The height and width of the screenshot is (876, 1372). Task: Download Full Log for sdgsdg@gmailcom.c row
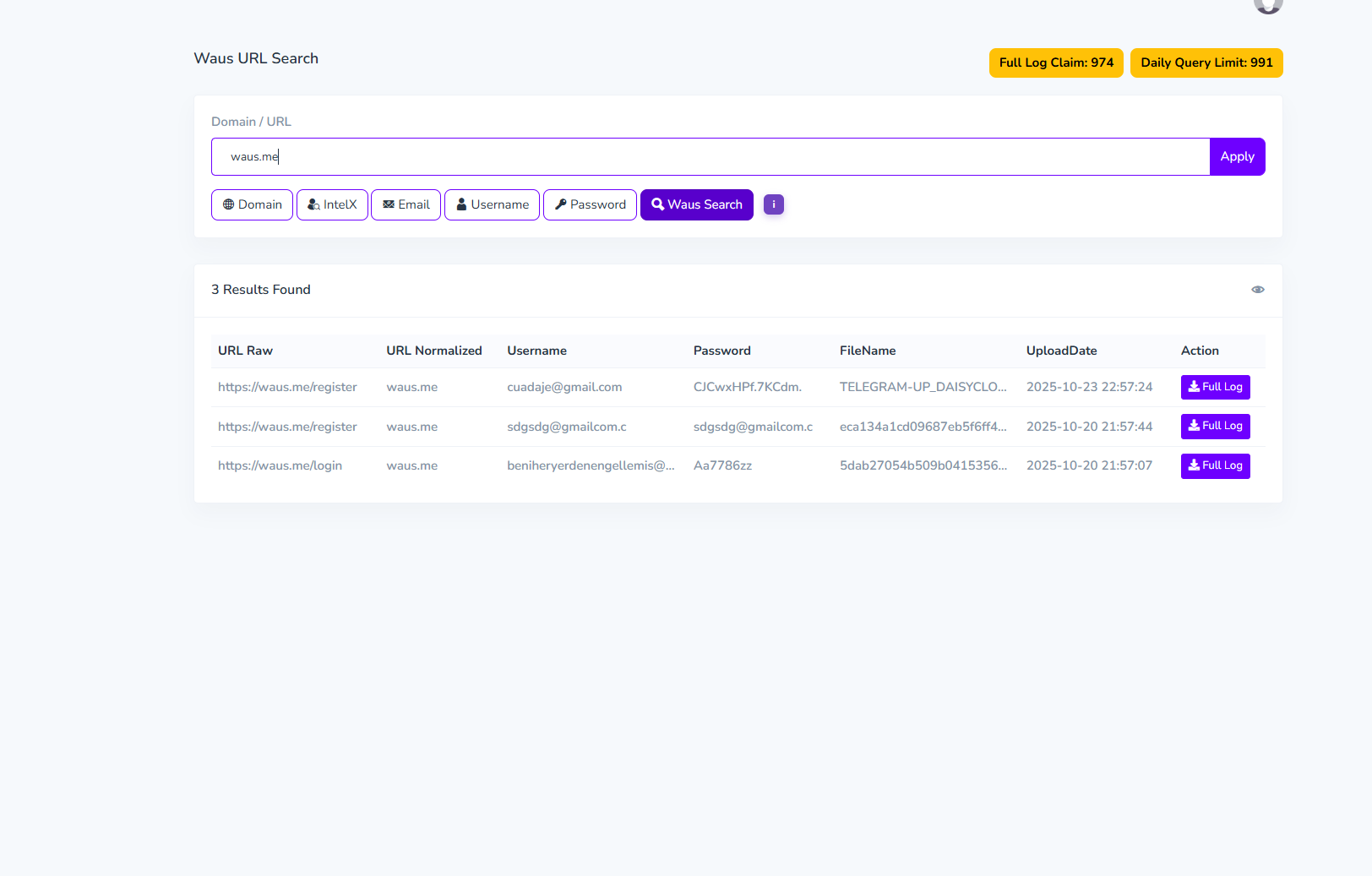tap(1216, 427)
